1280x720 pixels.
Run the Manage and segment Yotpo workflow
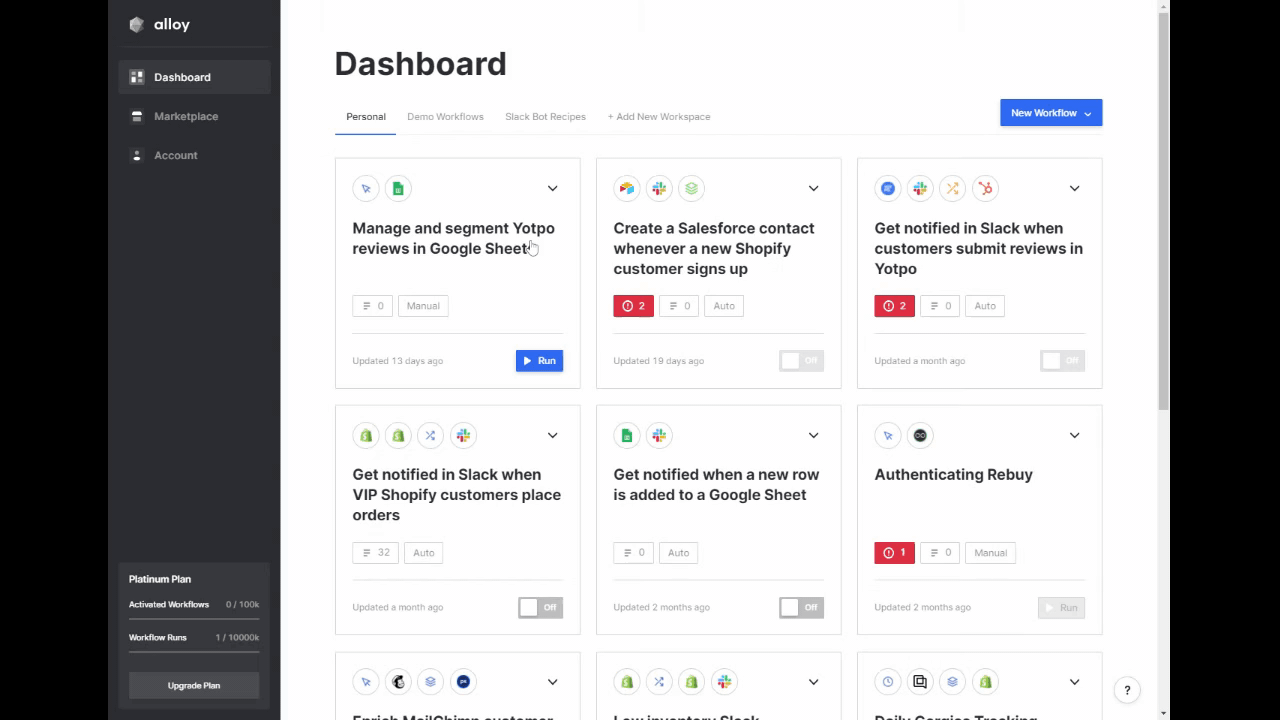pyautogui.click(x=540, y=361)
